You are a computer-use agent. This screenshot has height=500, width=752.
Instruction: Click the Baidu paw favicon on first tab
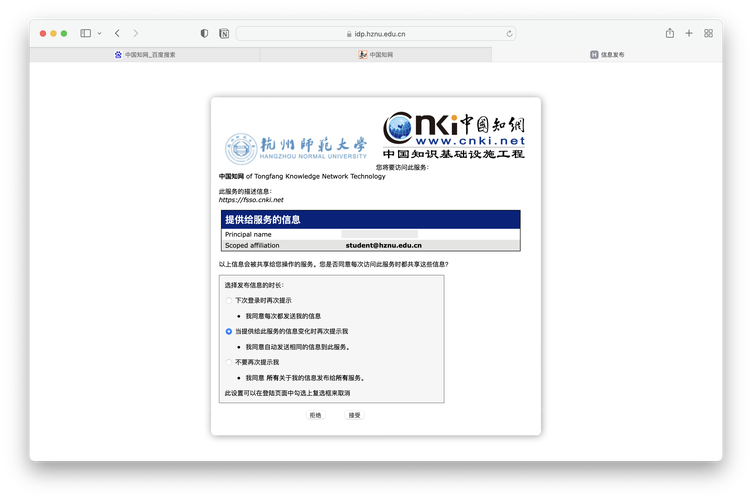pos(118,55)
